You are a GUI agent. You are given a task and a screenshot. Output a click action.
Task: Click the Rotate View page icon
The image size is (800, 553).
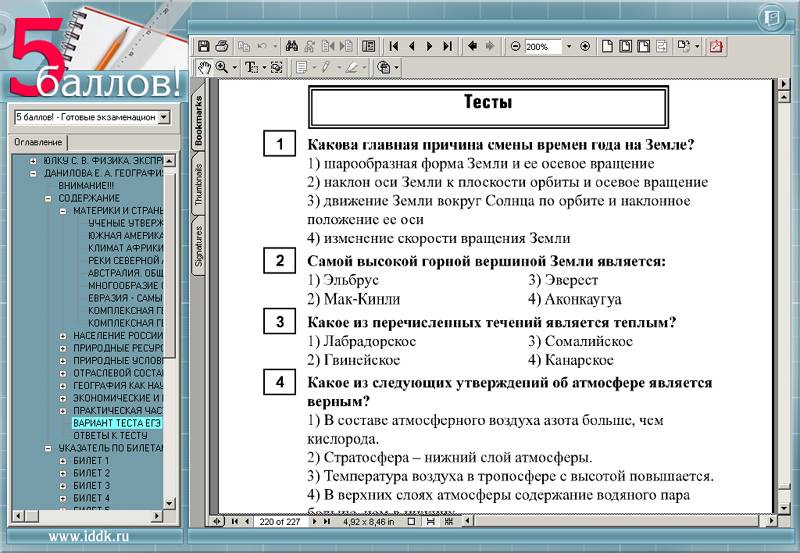point(684,46)
